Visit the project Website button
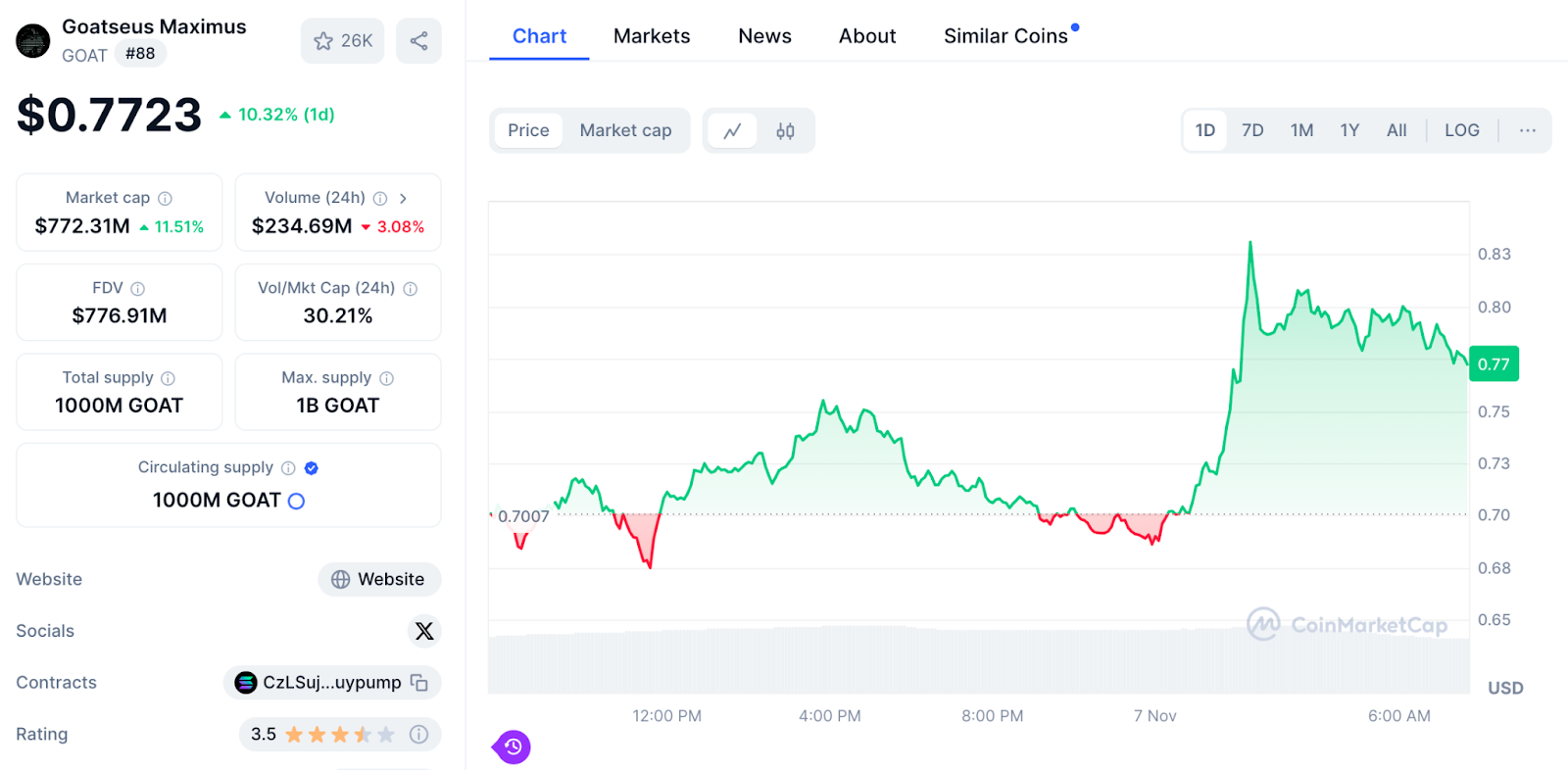 (379, 579)
